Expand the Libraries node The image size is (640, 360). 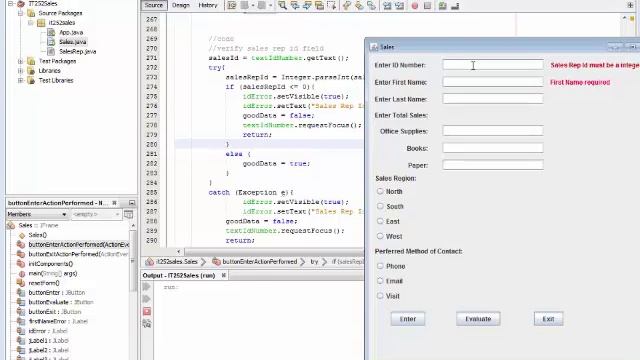pos(20,71)
